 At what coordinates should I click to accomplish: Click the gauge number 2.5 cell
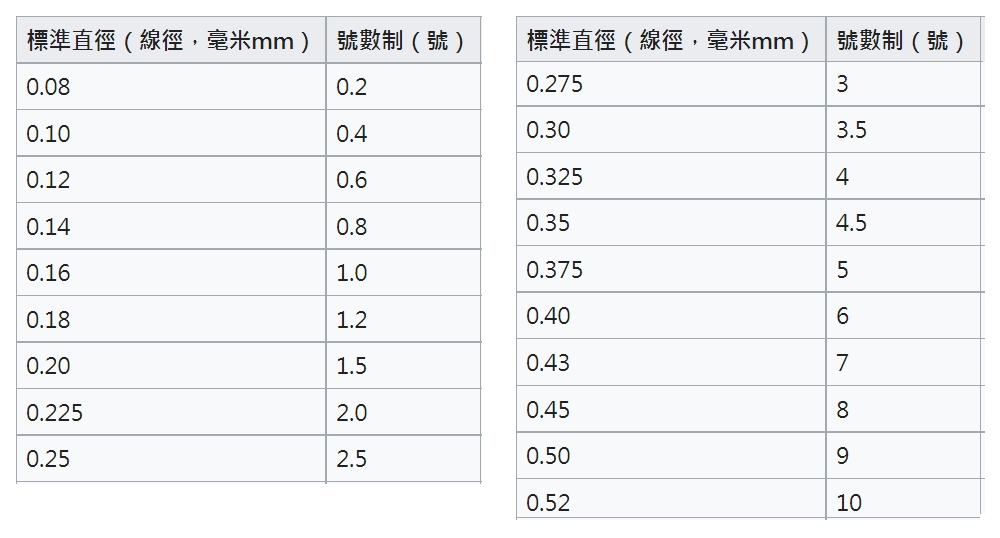[x=402, y=459]
